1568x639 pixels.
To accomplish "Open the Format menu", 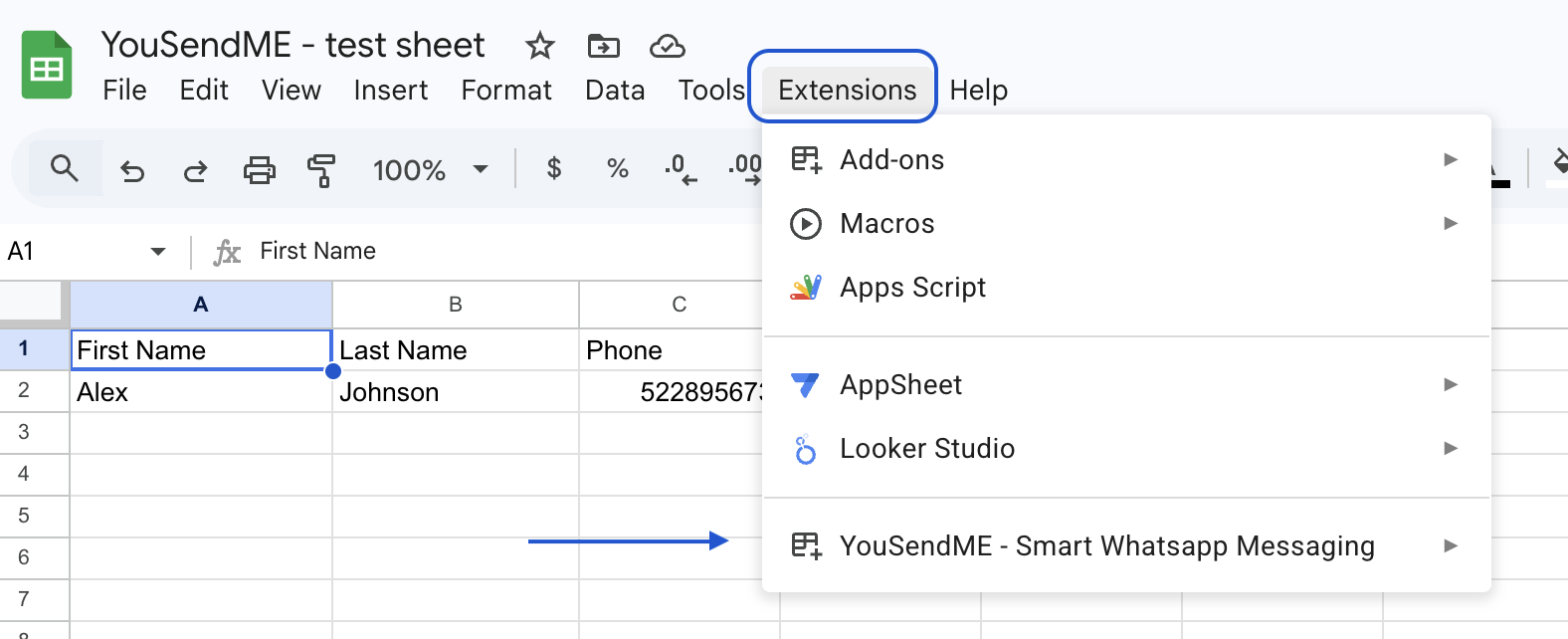I will (x=506, y=91).
